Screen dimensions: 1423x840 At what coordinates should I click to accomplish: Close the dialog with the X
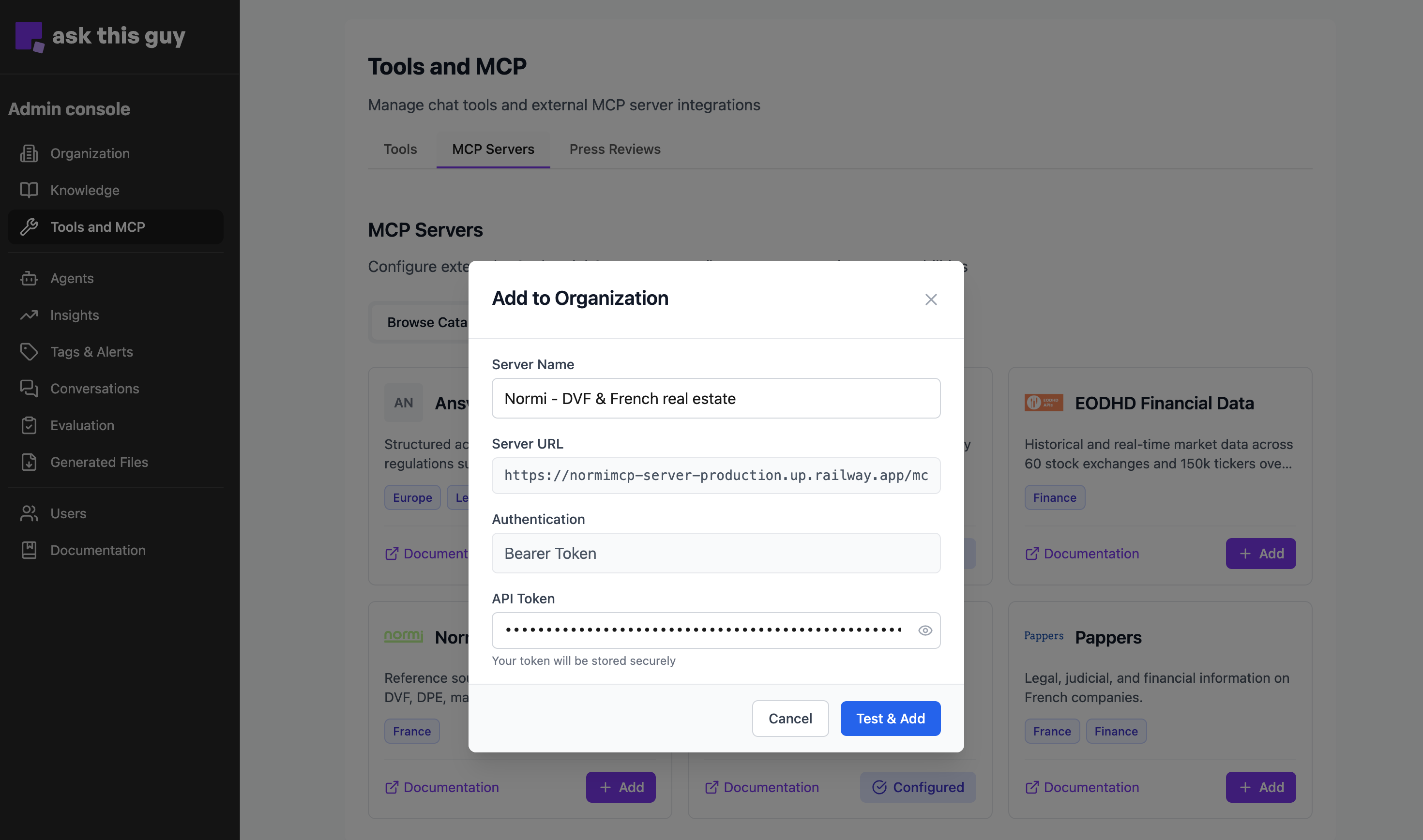931,299
